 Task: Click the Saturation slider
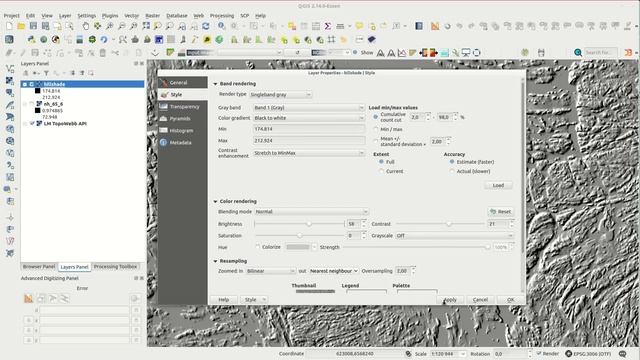pyautogui.click(x=299, y=236)
